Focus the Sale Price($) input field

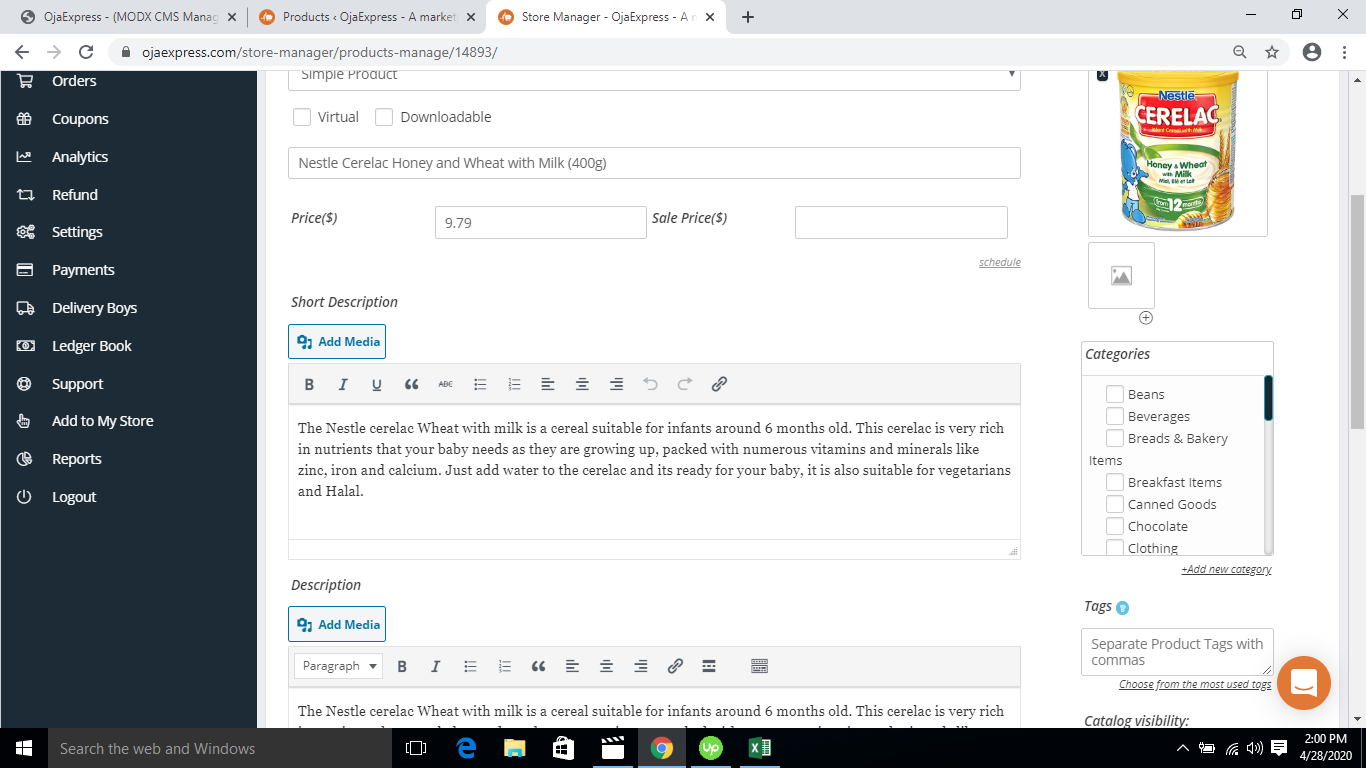coord(901,223)
